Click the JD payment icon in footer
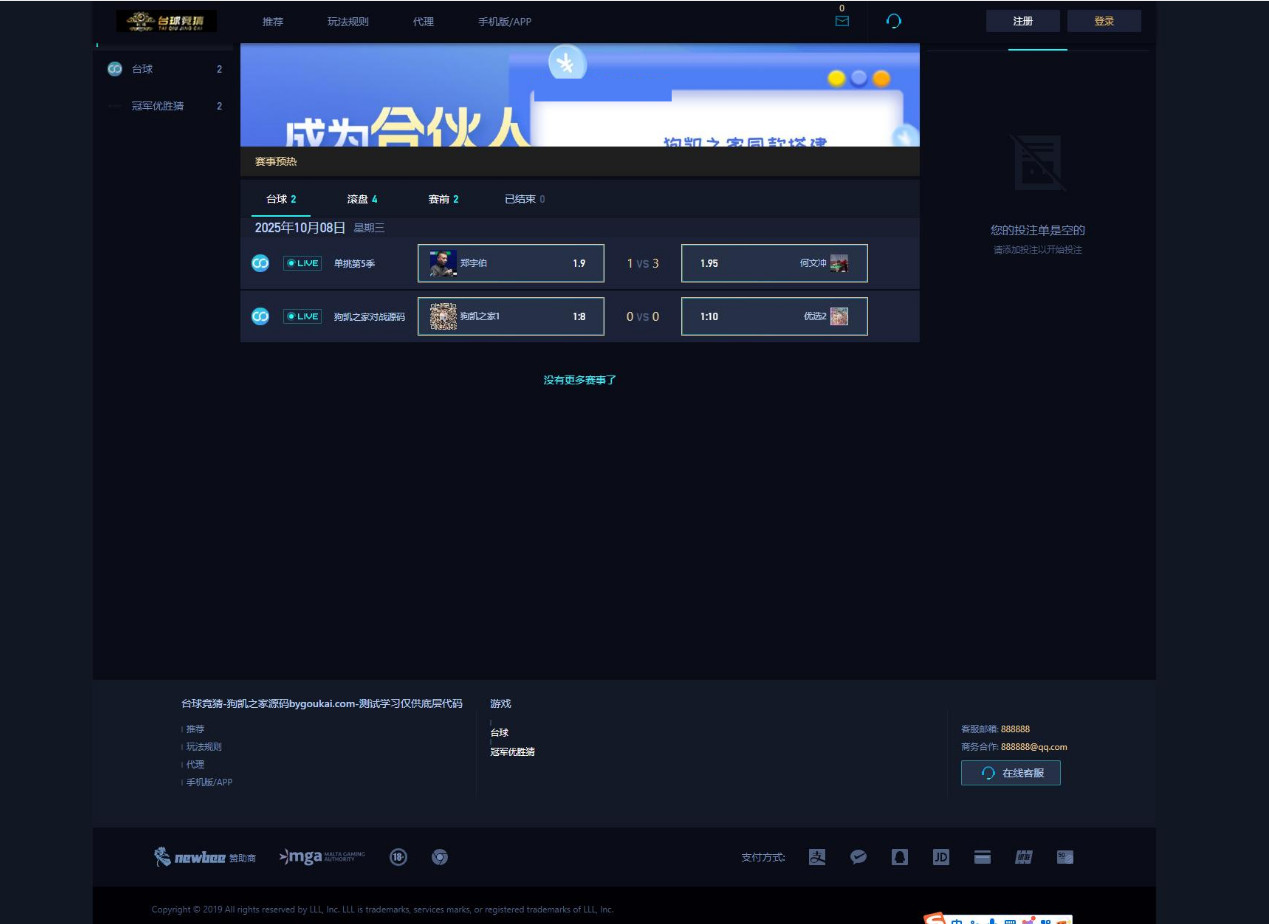1269x924 pixels. click(x=941, y=857)
